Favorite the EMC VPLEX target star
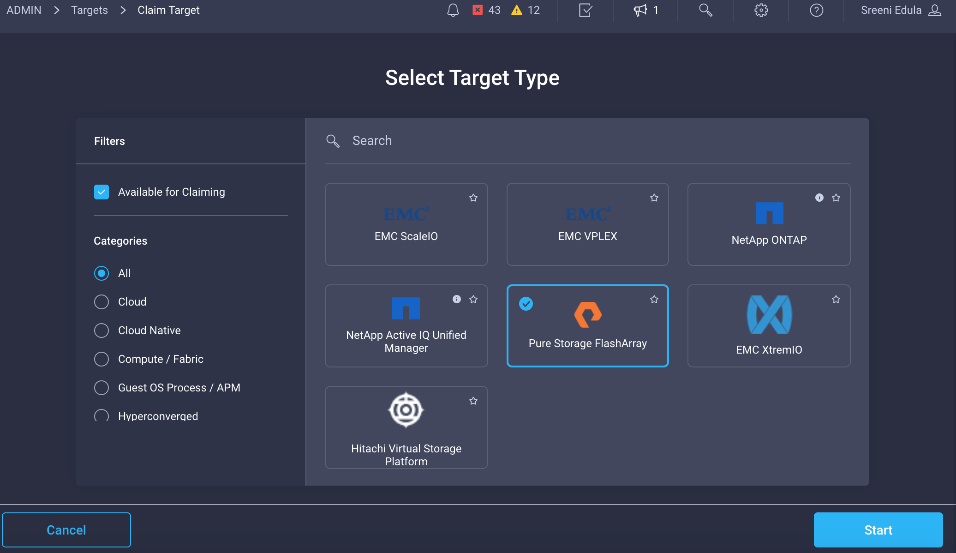The image size is (956, 553). [654, 198]
